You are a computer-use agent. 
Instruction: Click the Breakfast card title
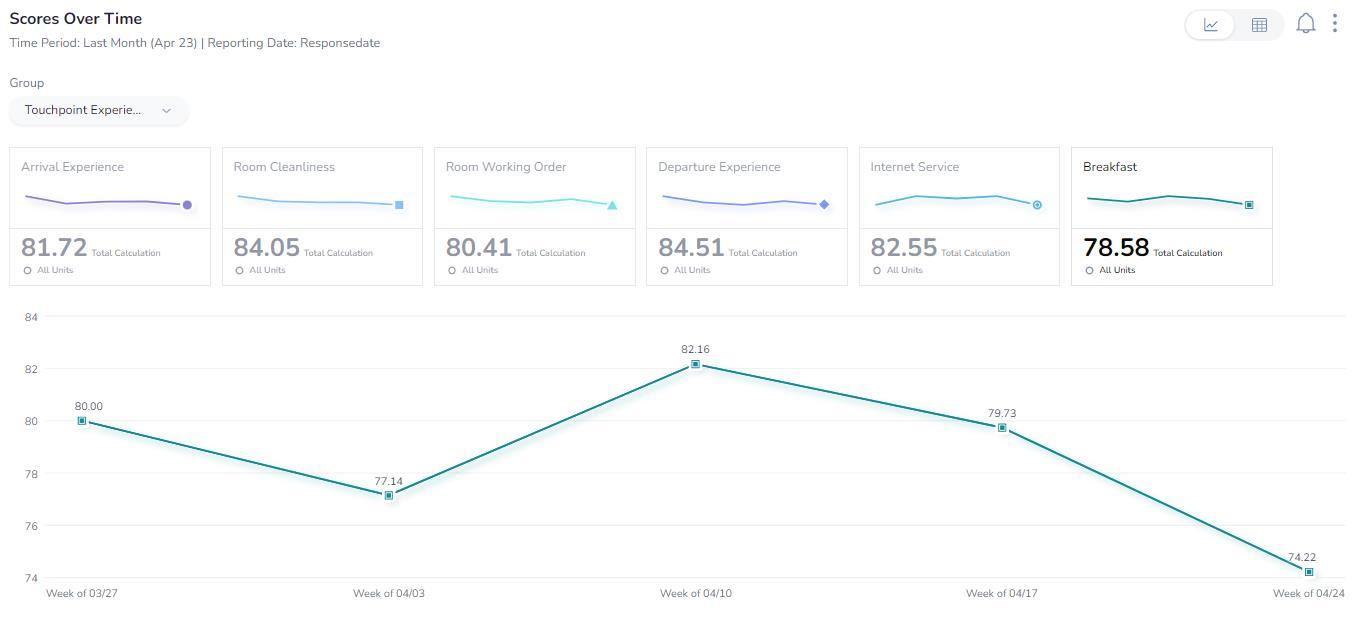point(1110,167)
